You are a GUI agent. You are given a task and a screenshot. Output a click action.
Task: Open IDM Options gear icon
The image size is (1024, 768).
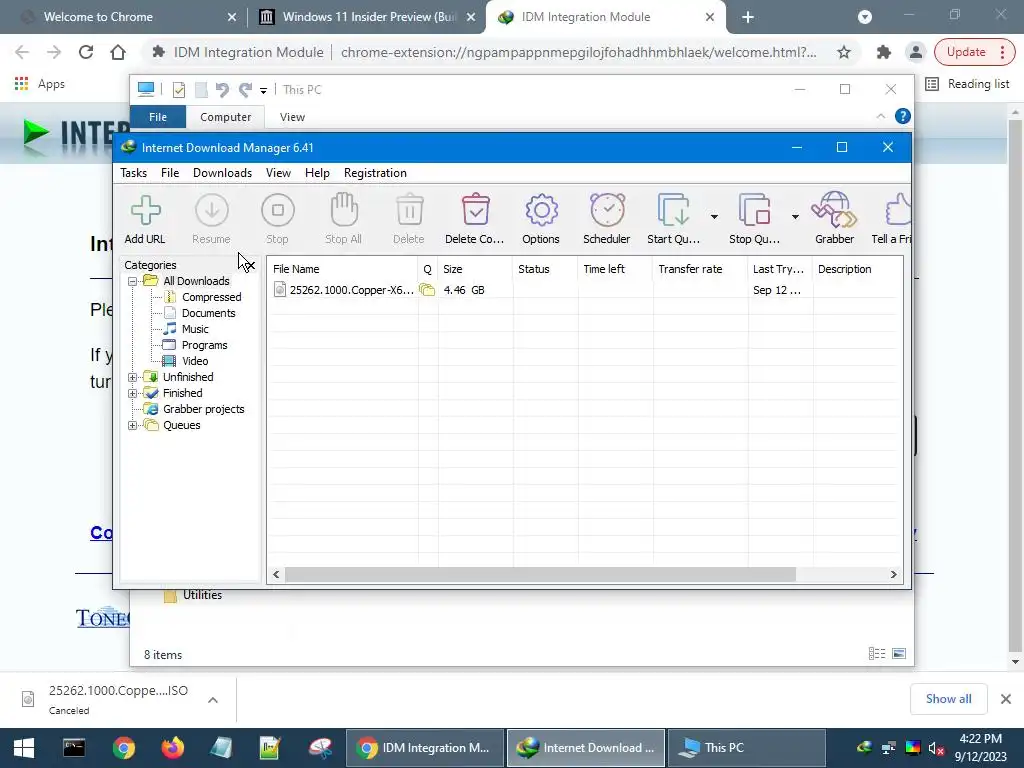click(541, 210)
